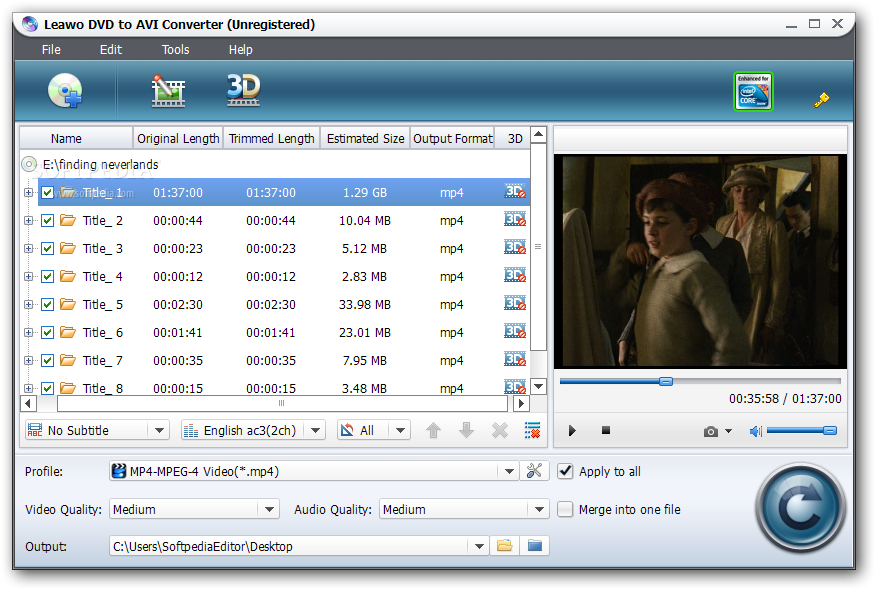Viewport: 876px width, 590px height.
Task: Mute audio with speaker icon
Action: tap(755, 431)
